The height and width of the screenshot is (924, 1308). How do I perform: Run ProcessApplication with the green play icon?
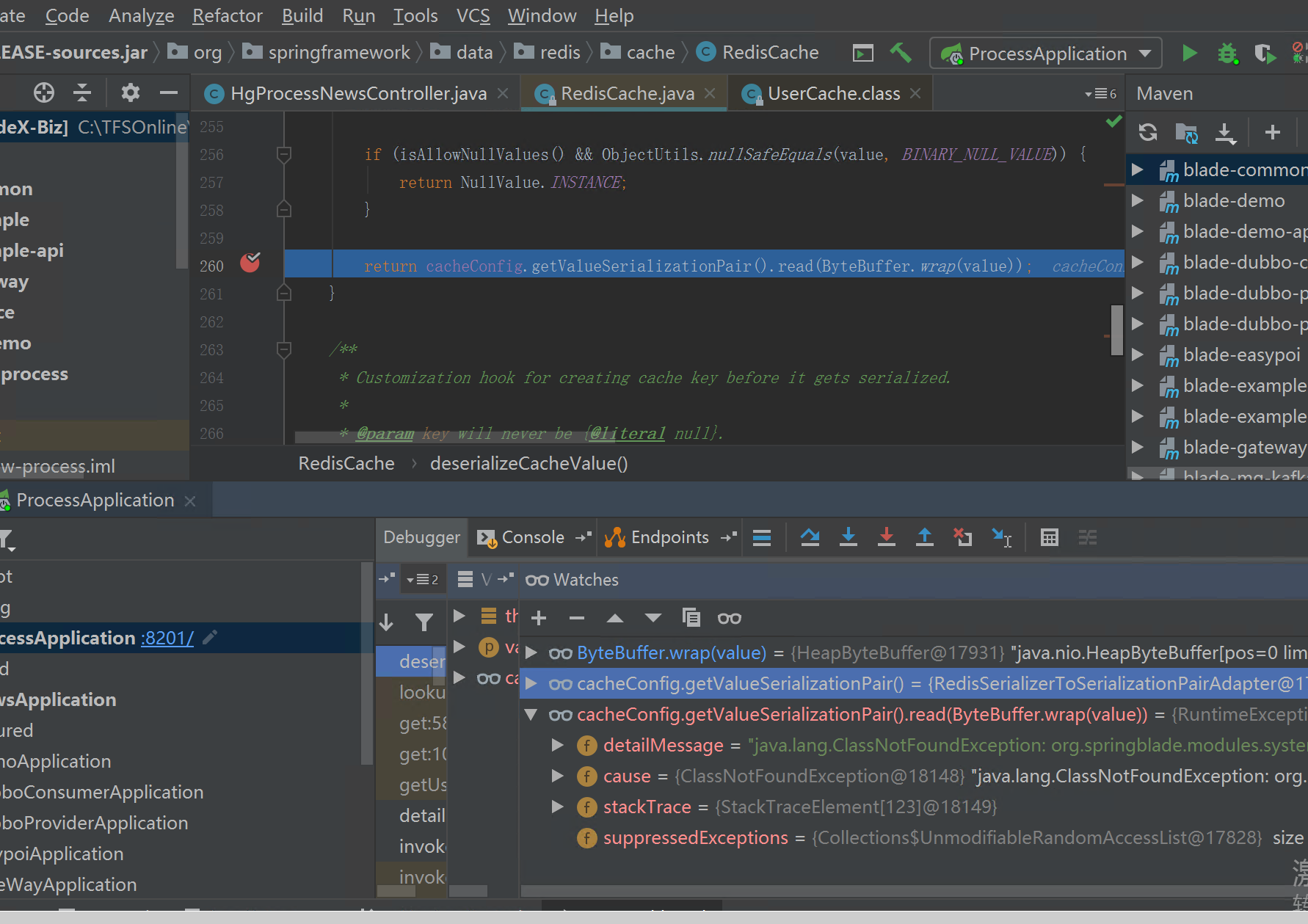(1190, 53)
